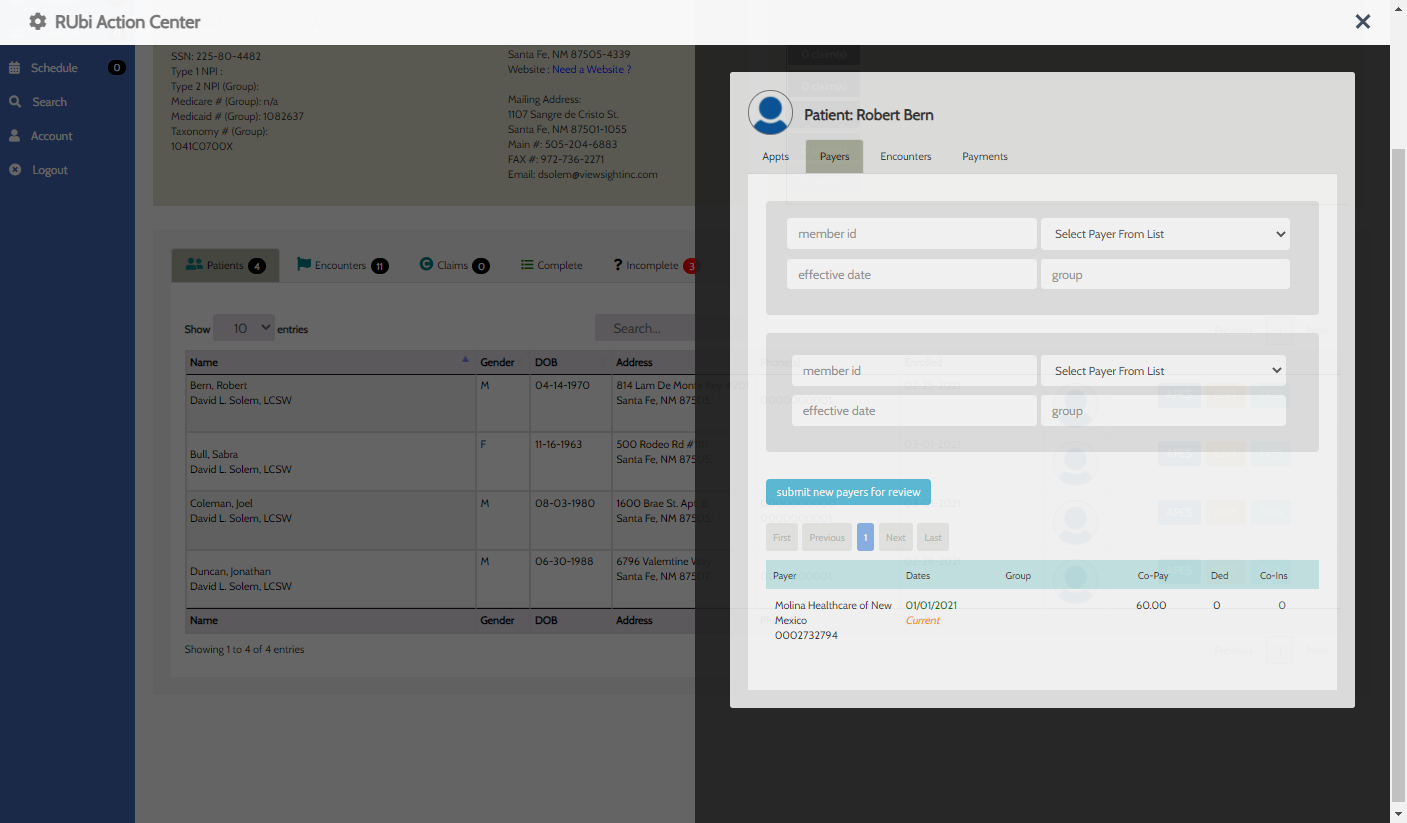Click the Search magnifier icon in sidebar

coord(15,102)
